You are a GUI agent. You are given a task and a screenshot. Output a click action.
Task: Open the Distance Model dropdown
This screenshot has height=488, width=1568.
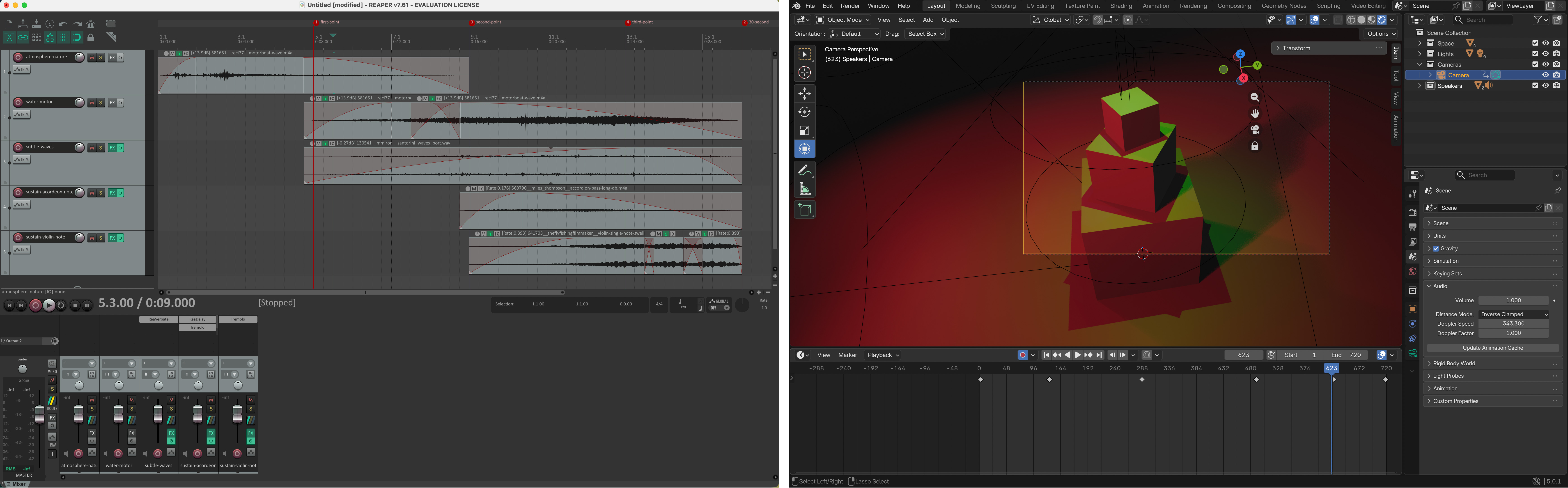1514,315
